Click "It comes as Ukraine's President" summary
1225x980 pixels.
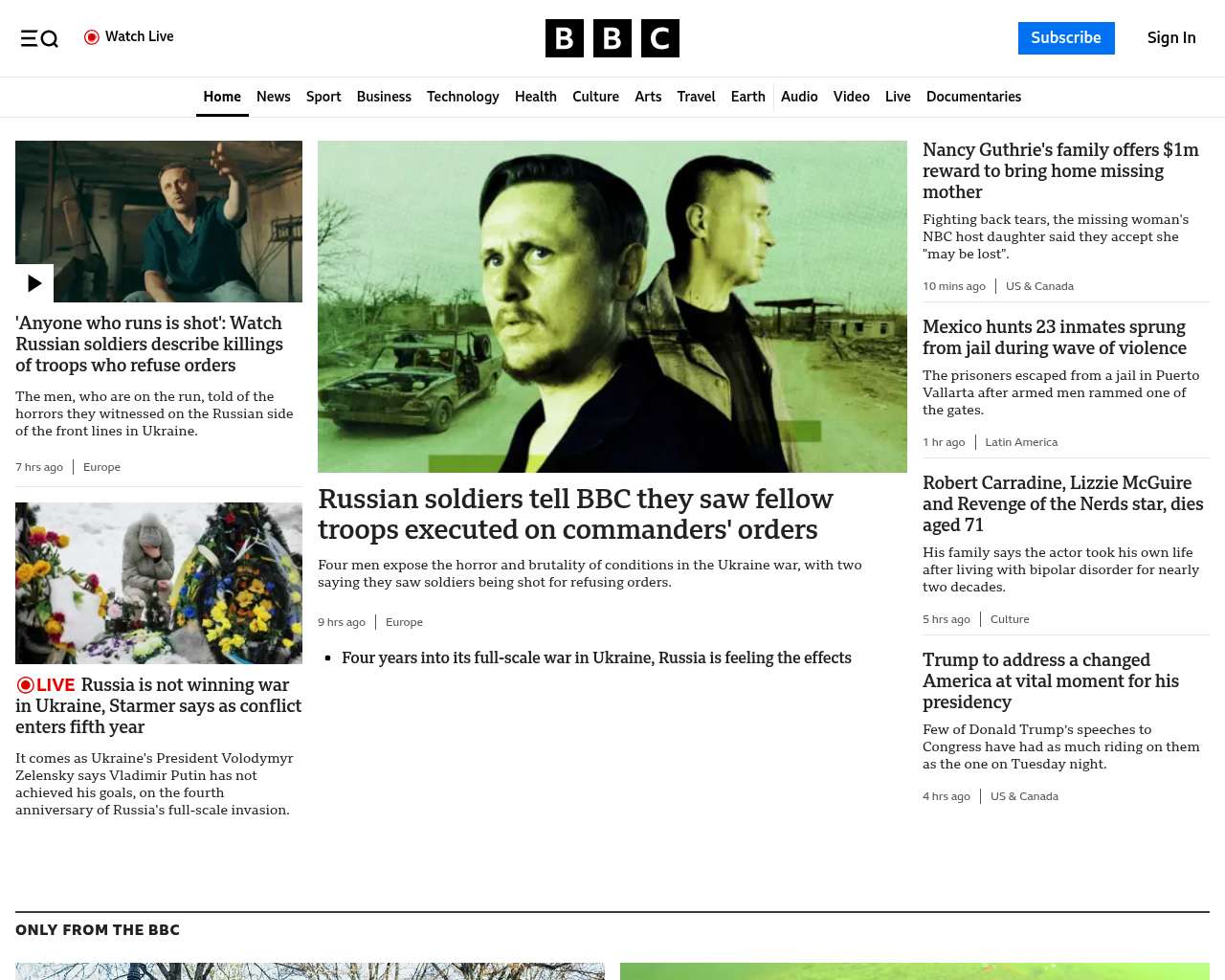pos(154,784)
